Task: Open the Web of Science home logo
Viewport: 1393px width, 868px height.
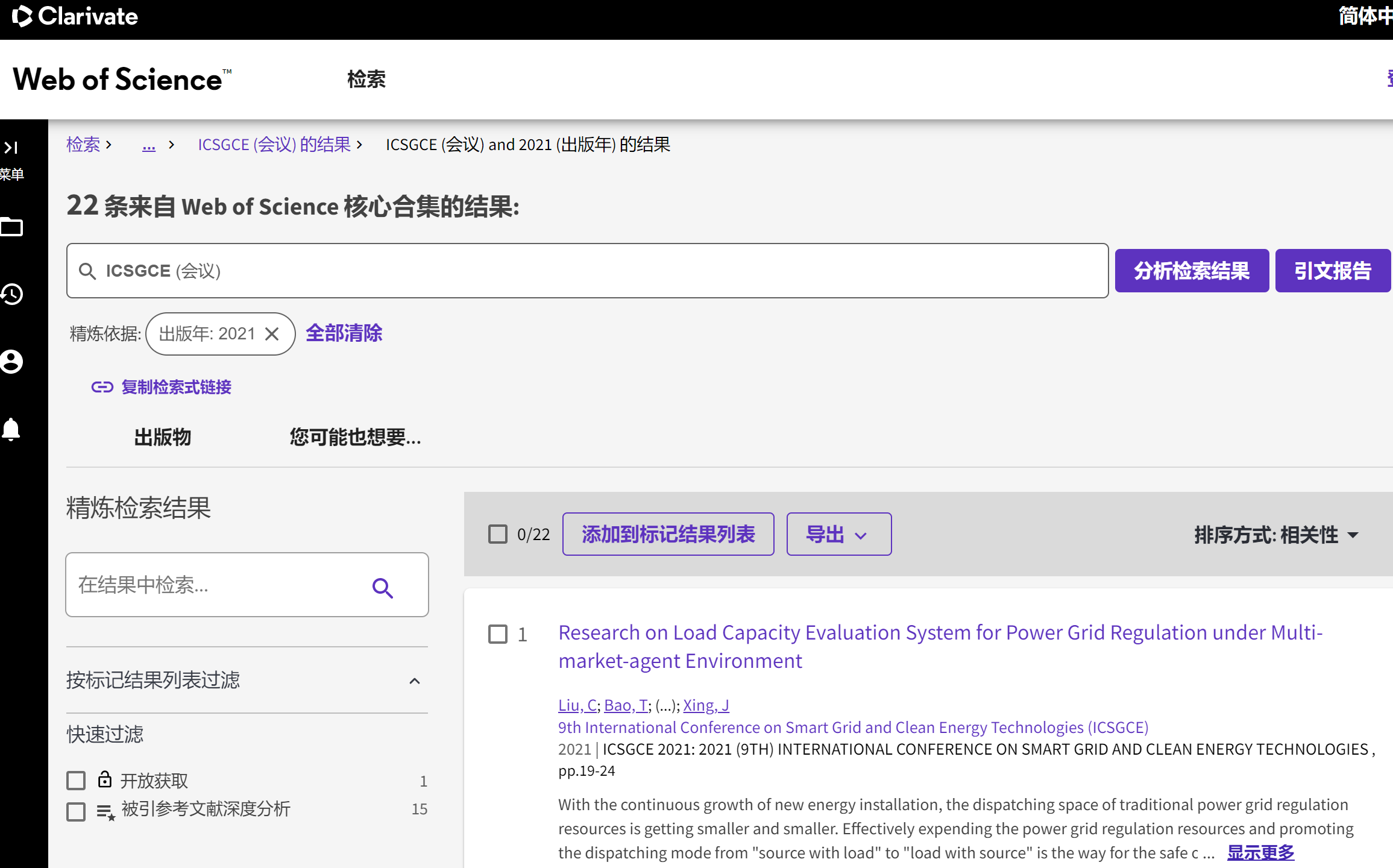Action: 122,80
